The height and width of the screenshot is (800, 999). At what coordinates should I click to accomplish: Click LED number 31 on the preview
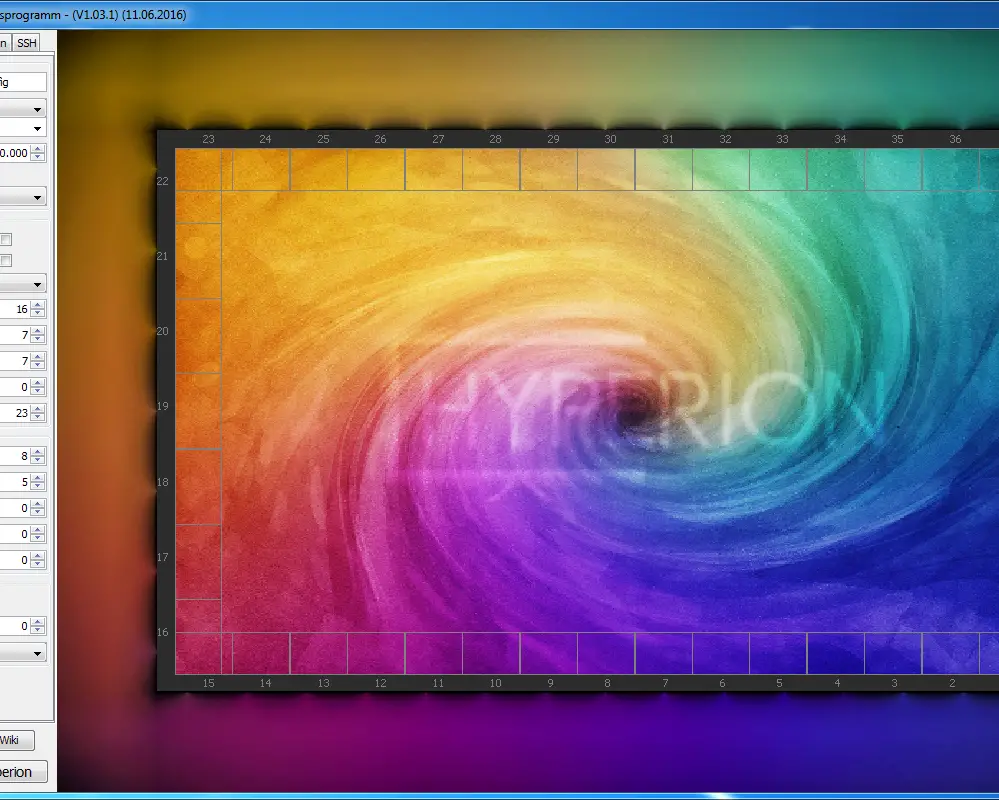668,139
